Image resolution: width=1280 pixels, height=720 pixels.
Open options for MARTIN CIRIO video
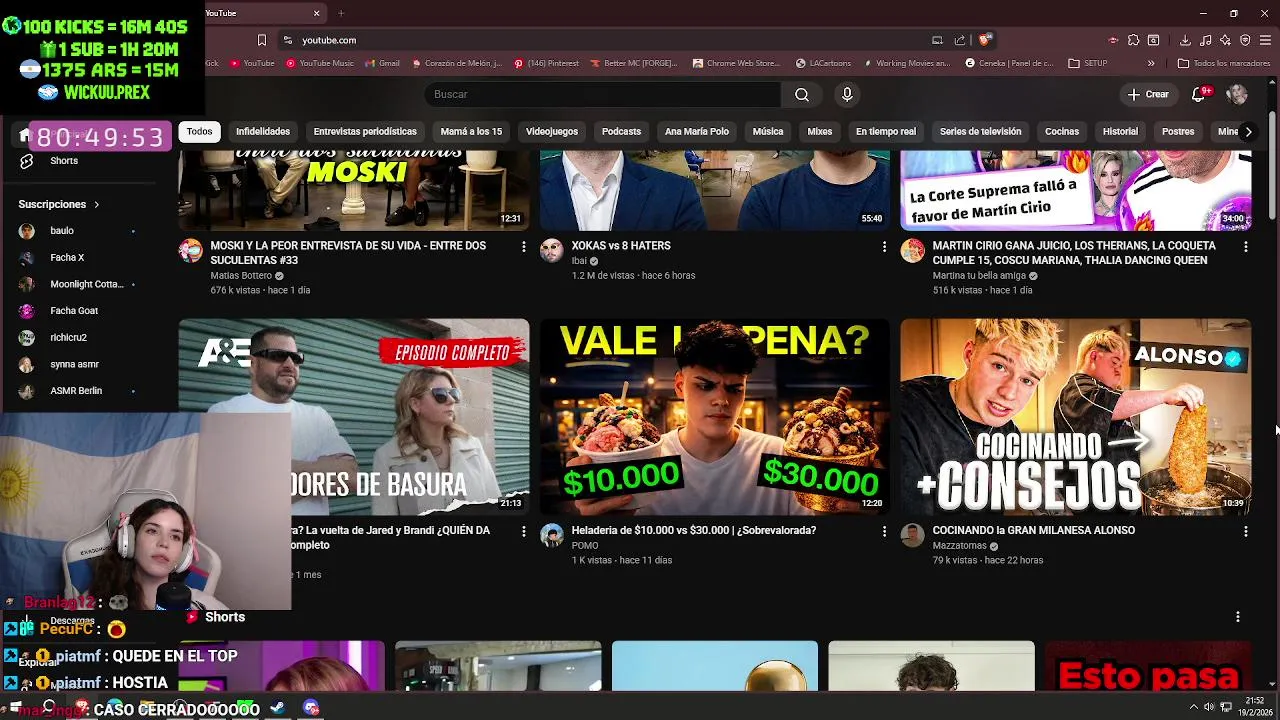pos(1245,246)
